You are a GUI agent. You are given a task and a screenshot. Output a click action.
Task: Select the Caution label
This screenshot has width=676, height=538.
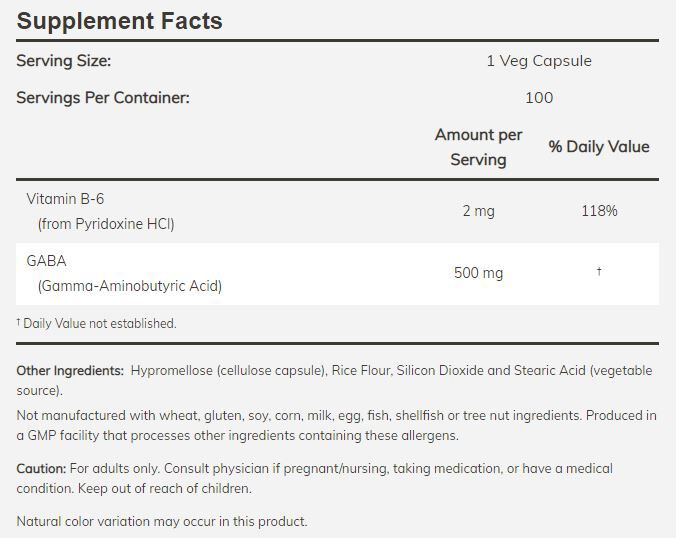[41, 469]
